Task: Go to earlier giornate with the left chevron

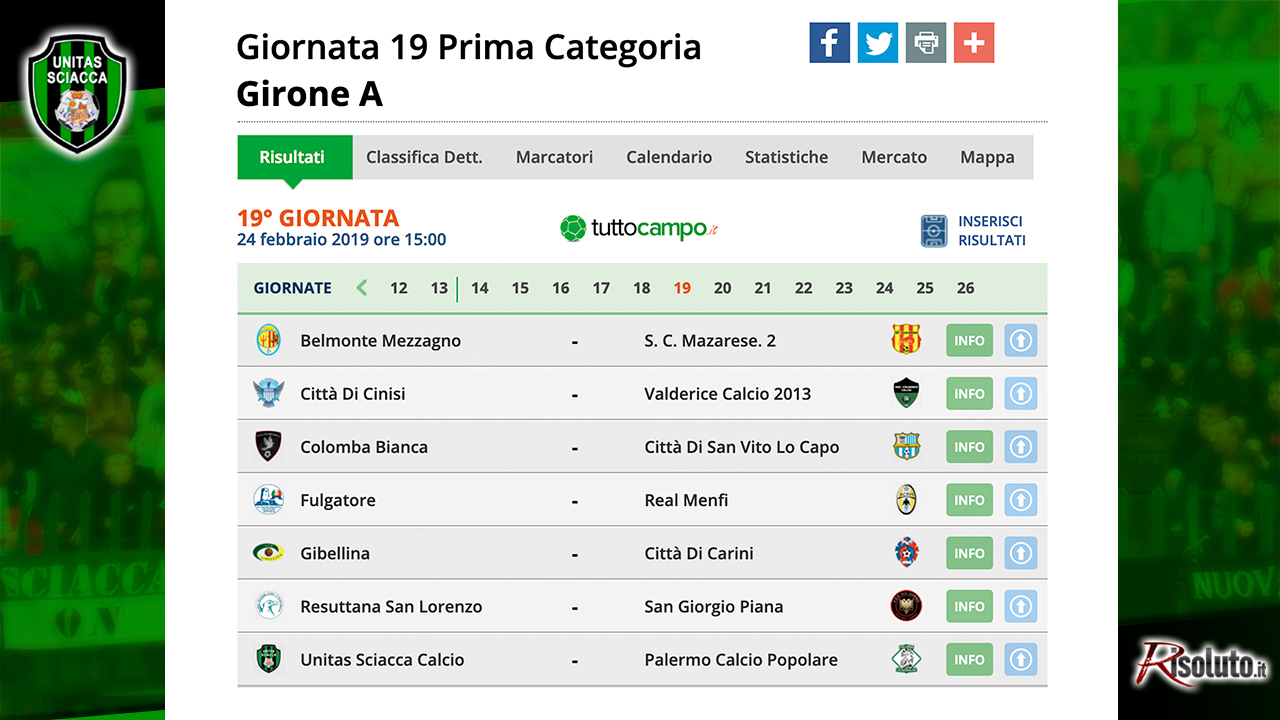Action: pyautogui.click(x=362, y=288)
